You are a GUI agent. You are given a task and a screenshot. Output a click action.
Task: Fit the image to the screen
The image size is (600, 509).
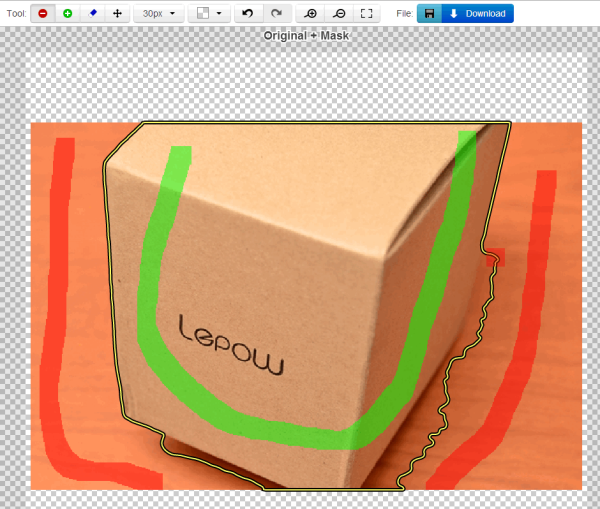366,14
